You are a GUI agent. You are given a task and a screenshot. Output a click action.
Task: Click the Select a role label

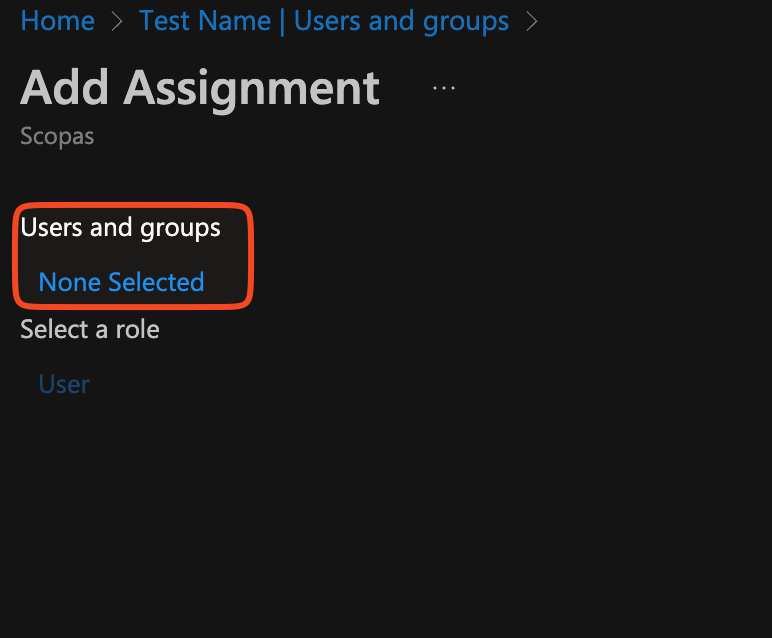[90, 329]
